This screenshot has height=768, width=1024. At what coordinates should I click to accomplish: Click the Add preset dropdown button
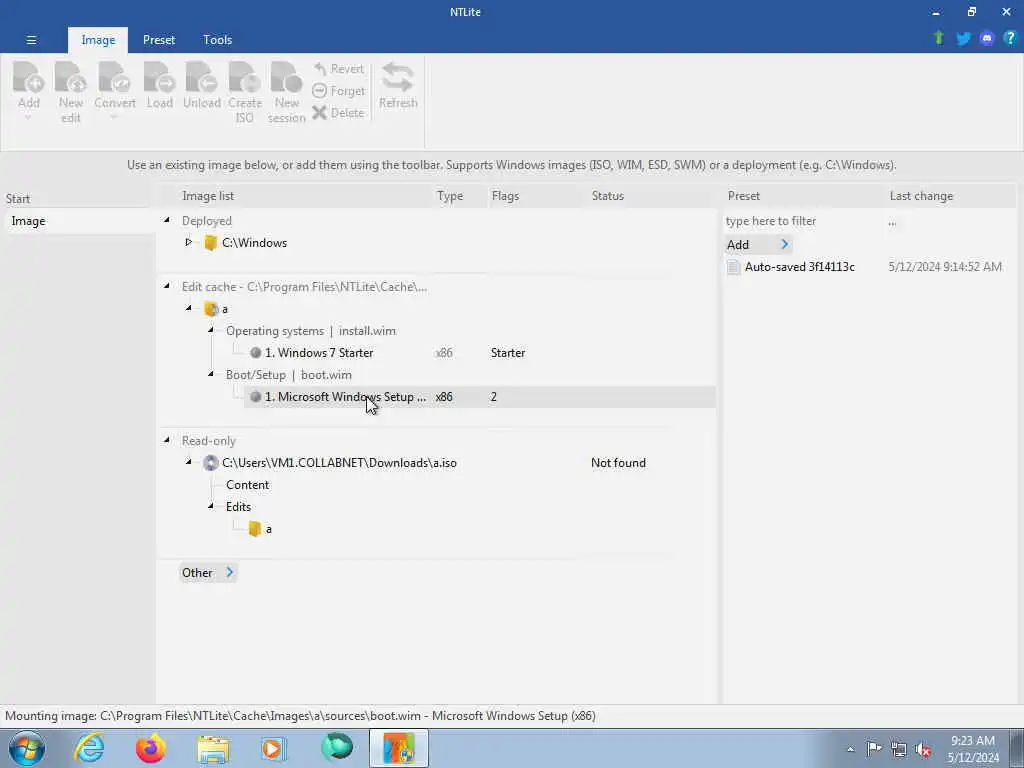(x=758, y=245)
